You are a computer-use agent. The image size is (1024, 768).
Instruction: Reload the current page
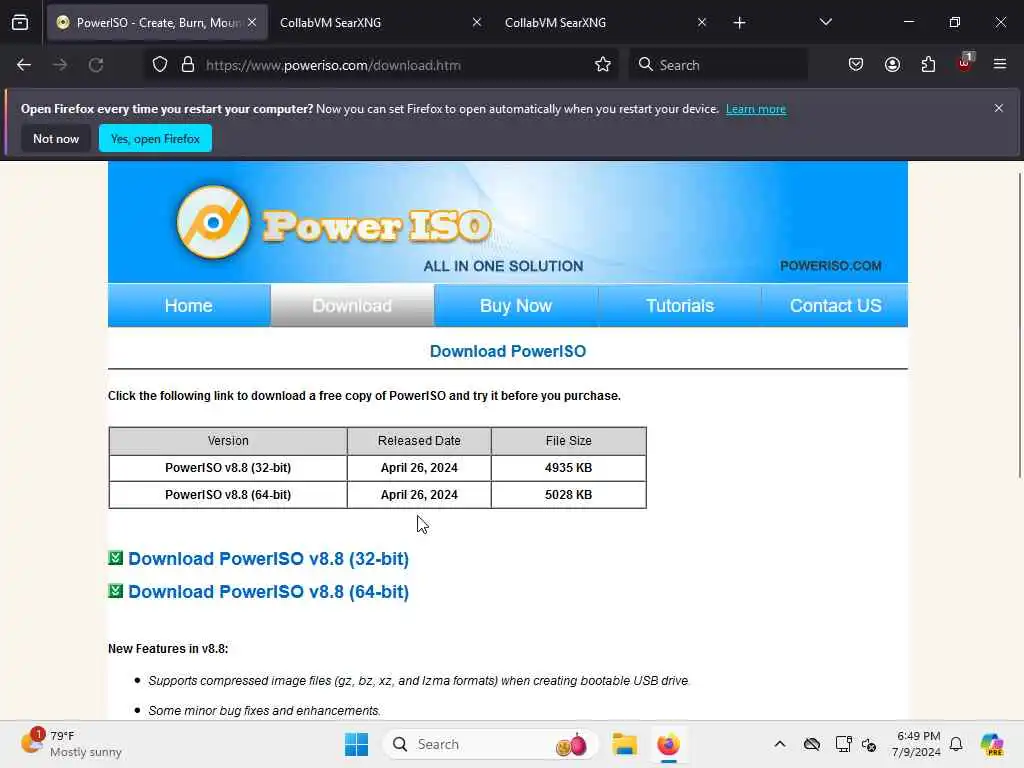click(x=96, y=65)
